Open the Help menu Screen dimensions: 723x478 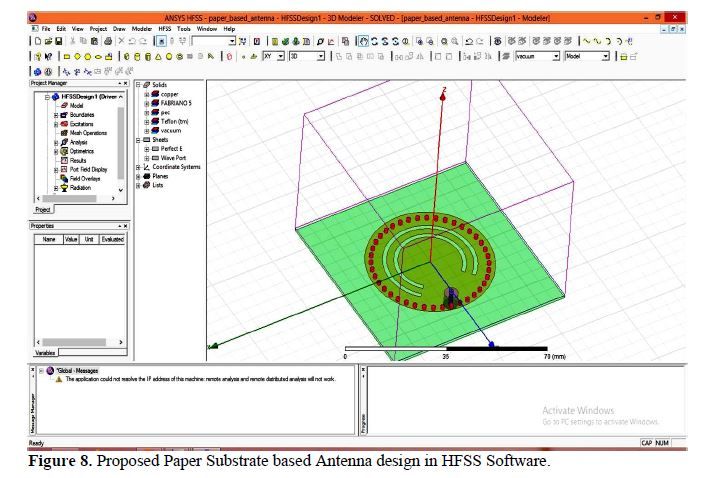(229, 29)
